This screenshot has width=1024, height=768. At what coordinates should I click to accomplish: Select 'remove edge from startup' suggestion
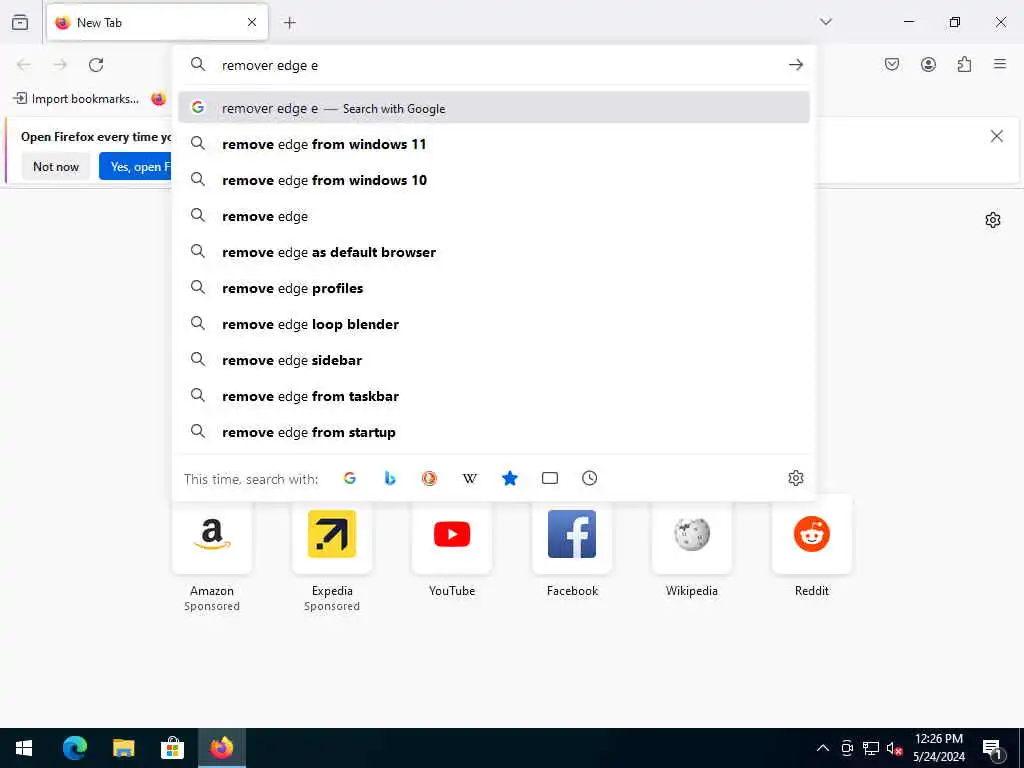point(494,432)
